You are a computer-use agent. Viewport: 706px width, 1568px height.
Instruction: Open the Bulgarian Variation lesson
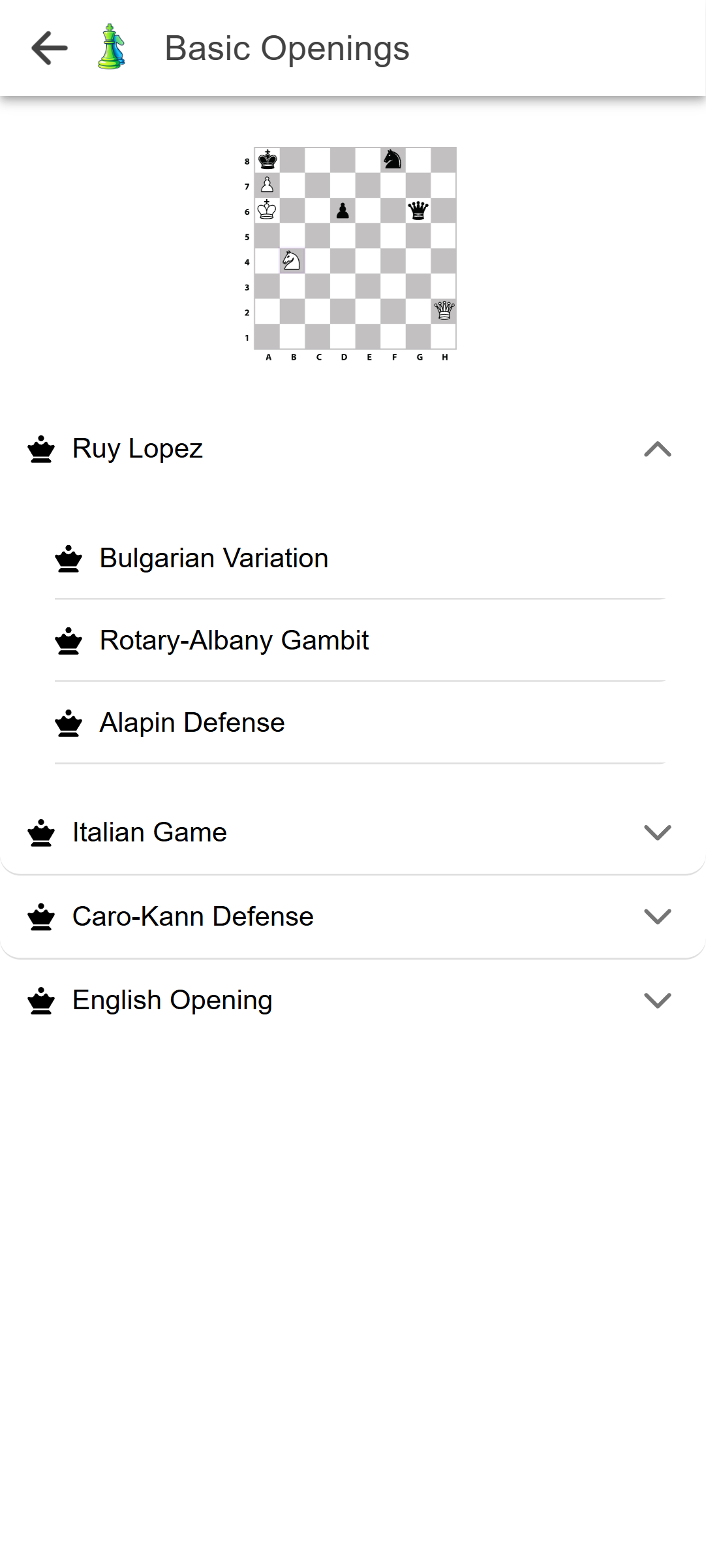coord(214,559)
